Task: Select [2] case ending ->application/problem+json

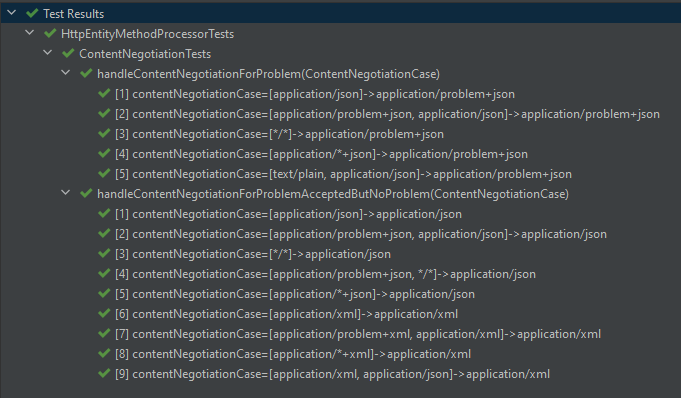Action: click(x=387, y=114)
